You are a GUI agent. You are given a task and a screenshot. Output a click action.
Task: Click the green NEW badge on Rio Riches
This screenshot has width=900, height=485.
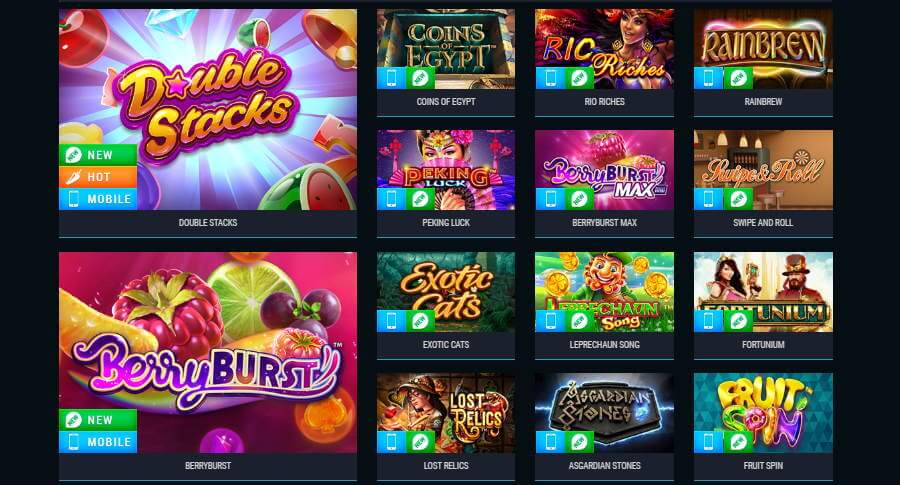coord(579,78)
